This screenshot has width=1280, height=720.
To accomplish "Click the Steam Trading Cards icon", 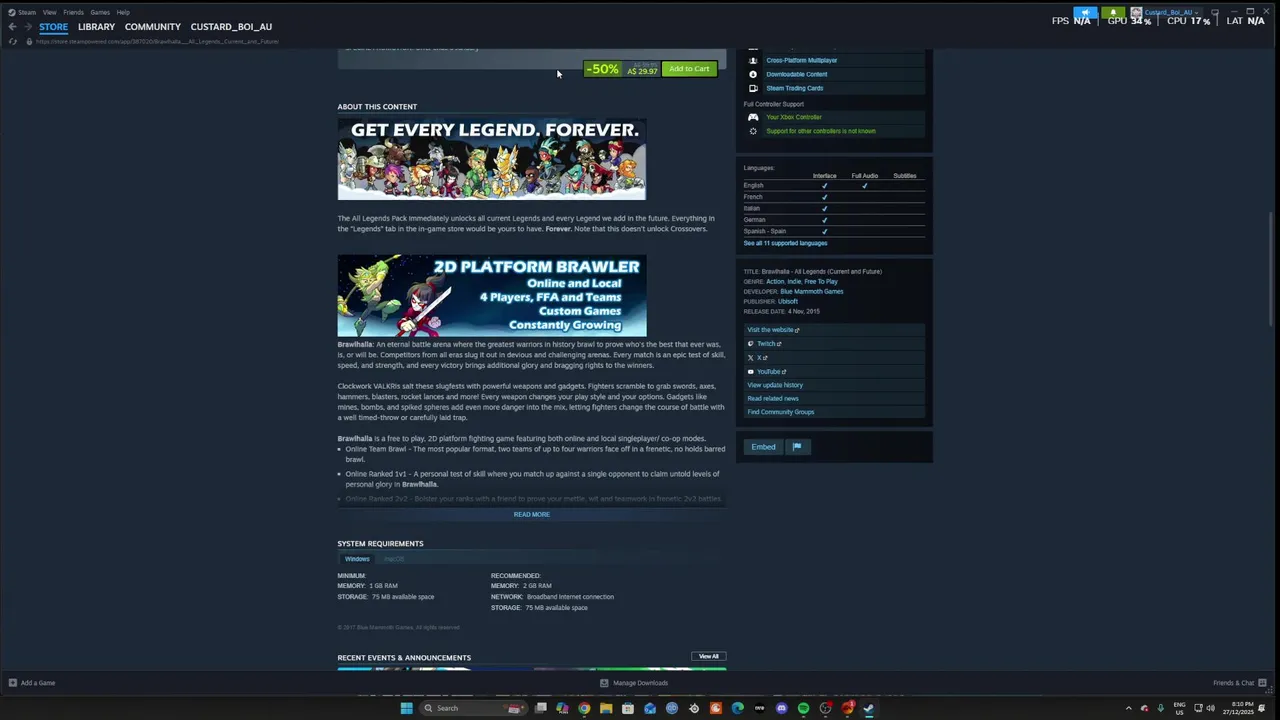I will [753, 88].
